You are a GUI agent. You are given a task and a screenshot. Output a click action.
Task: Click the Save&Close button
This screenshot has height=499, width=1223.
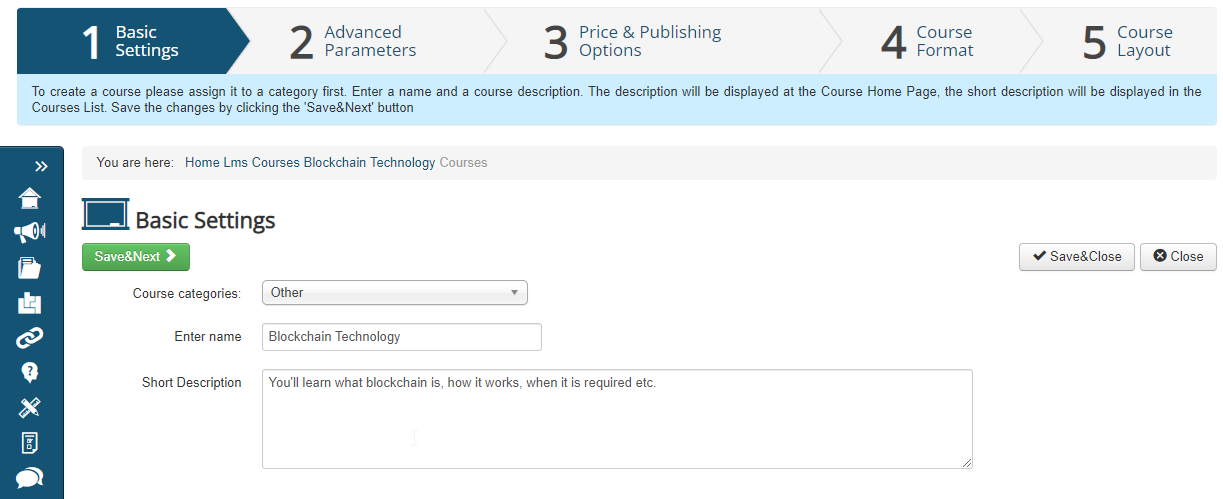[1076, 257]
